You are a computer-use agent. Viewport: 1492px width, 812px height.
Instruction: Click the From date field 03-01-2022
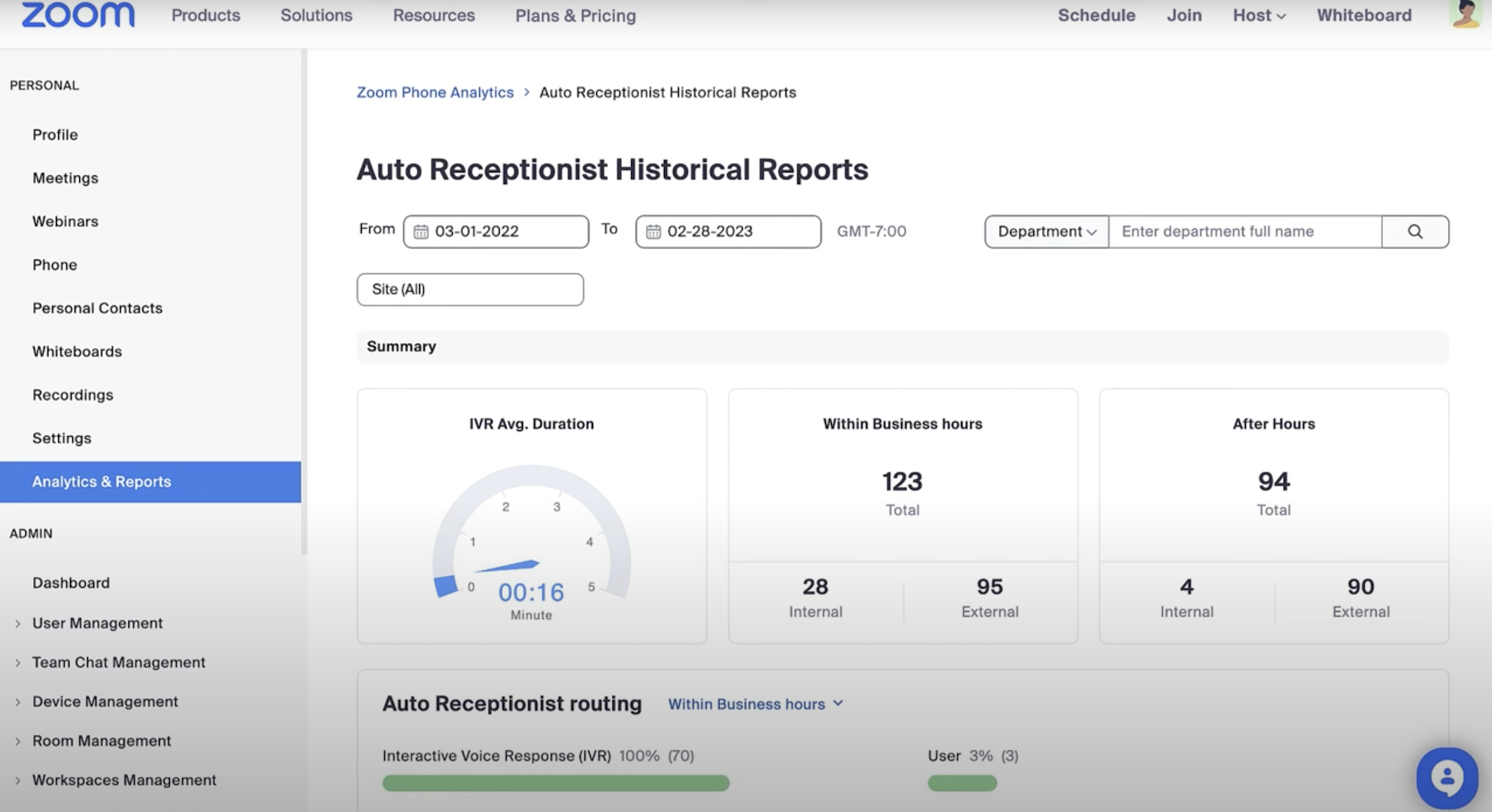pos(496,232)
